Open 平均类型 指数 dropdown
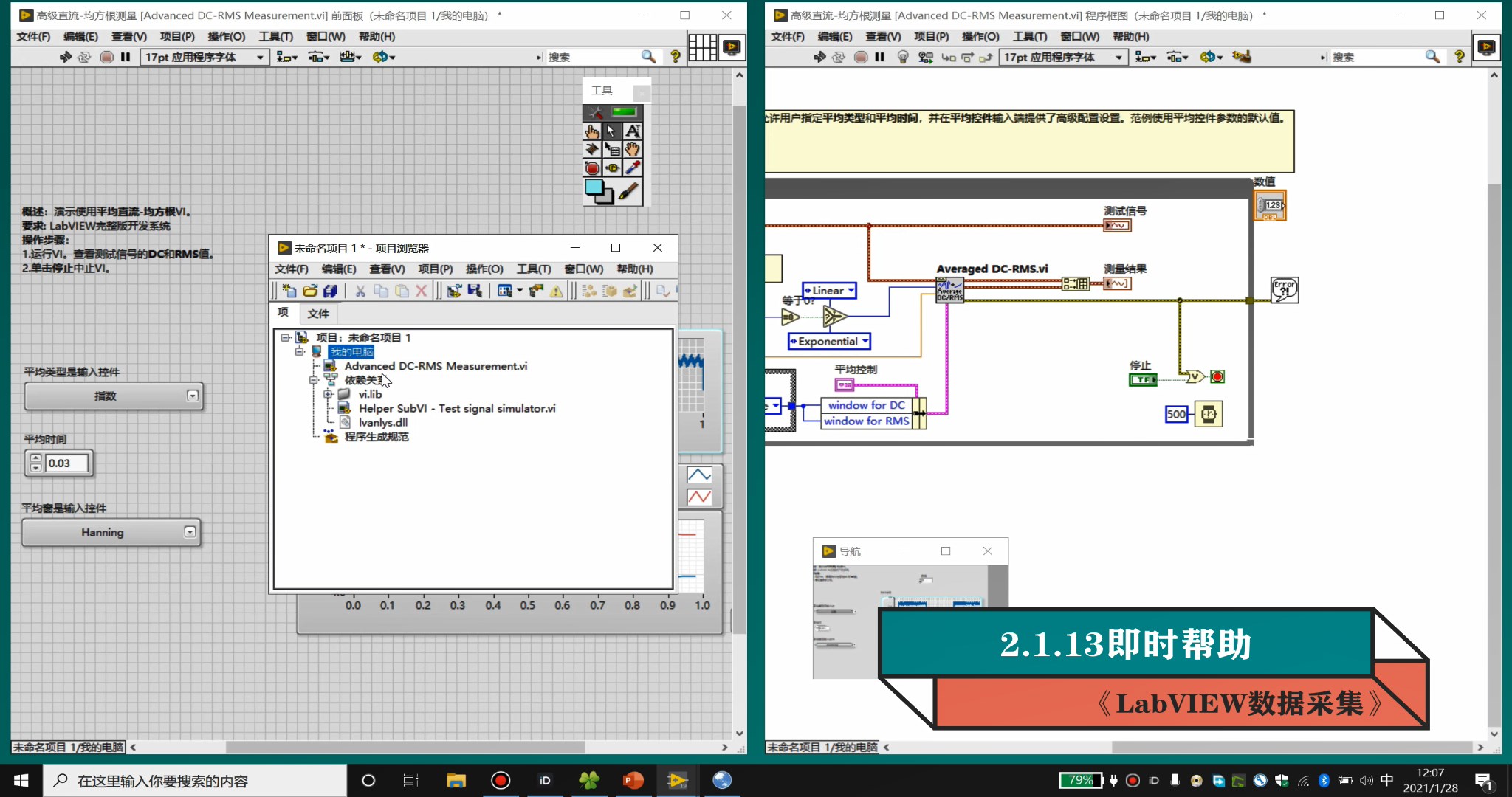 [193, 396]
